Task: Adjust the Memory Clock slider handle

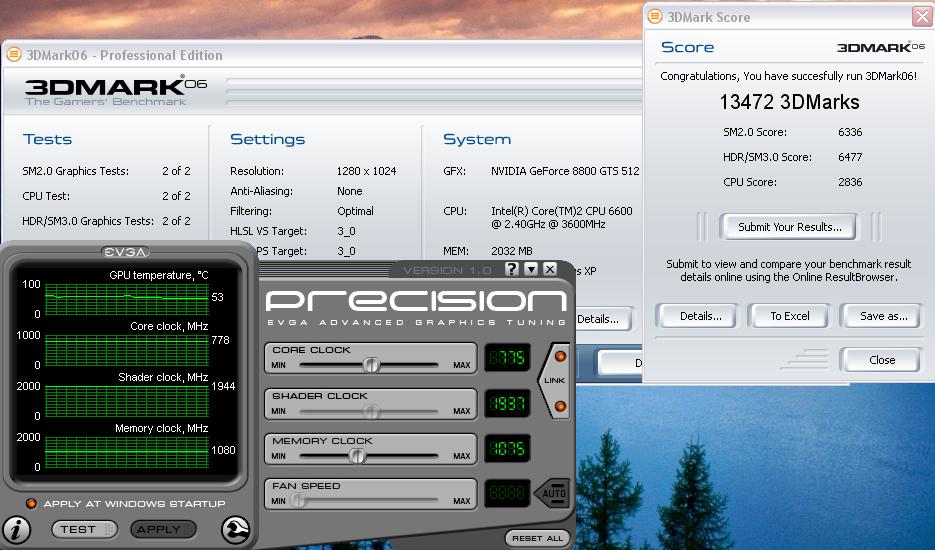Action: coord(357,456)
